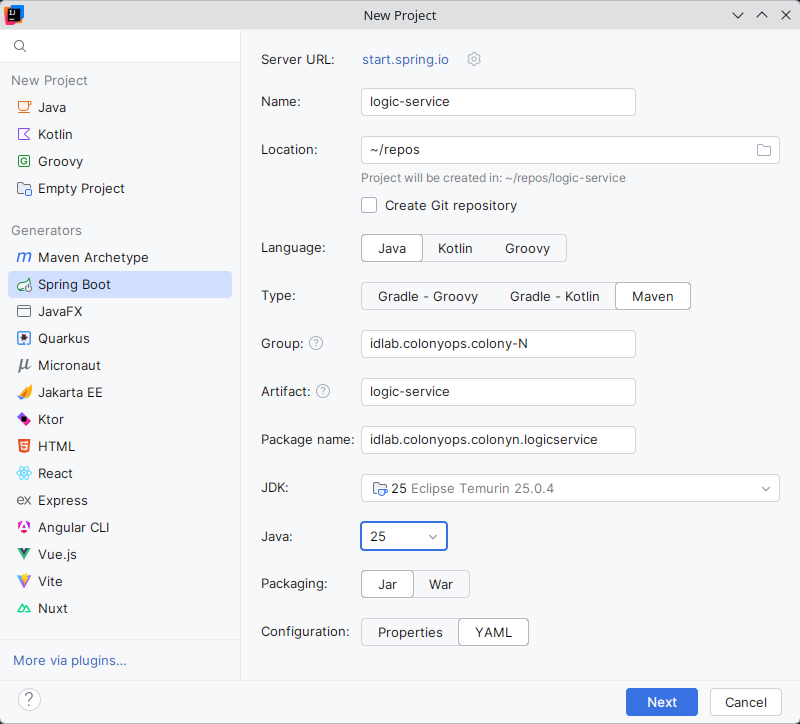Select the Kotlin project type

coord(120,134)
